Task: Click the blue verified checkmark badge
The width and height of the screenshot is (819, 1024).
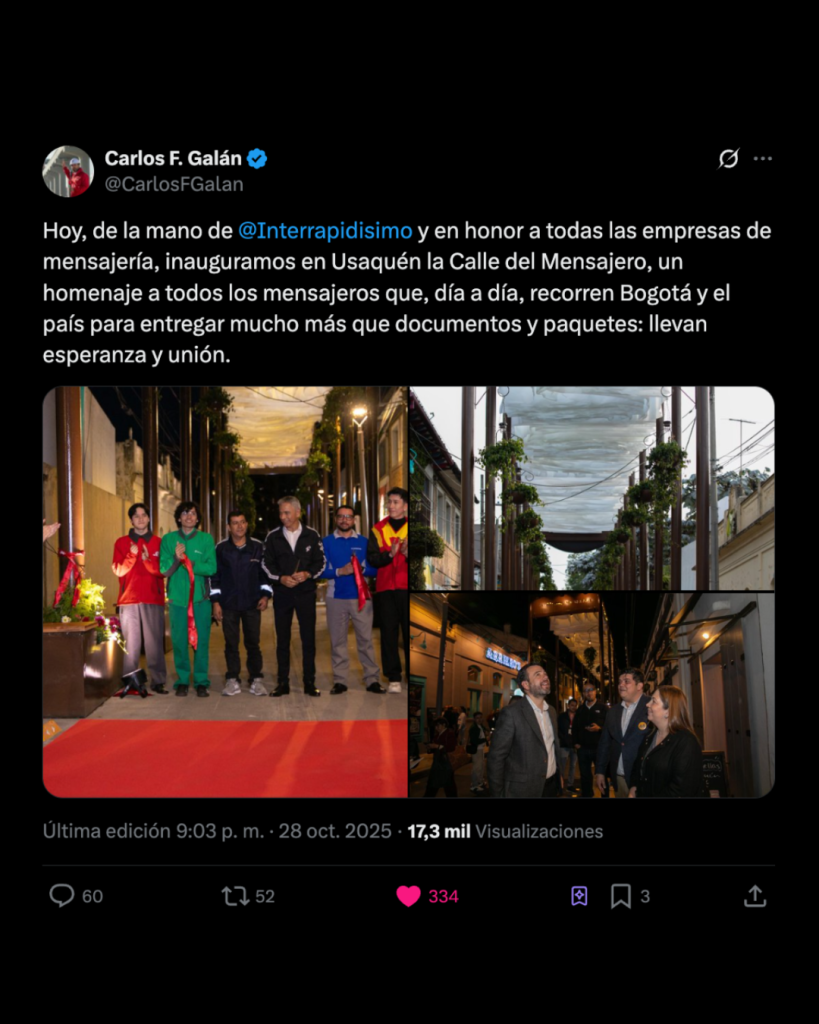Action: (x=257, y=159)
